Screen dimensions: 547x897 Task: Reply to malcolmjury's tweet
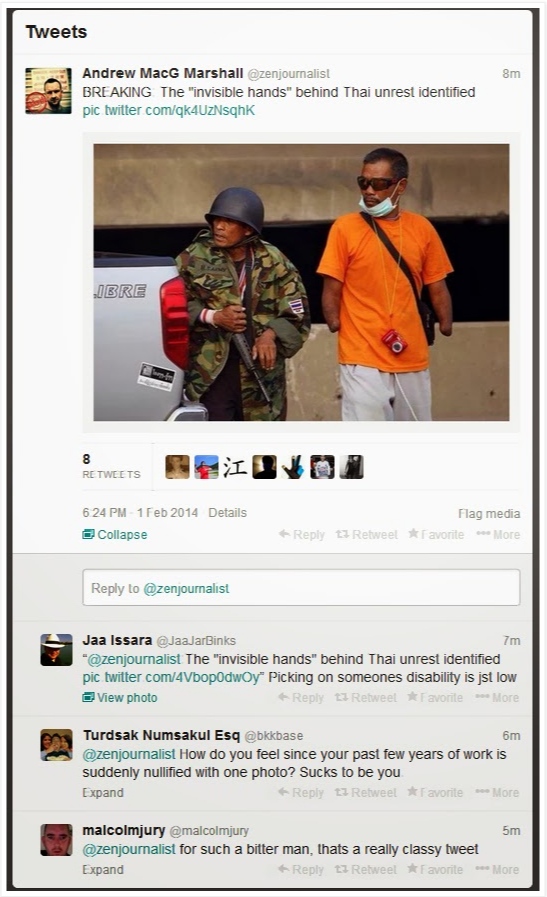(300, 870)
